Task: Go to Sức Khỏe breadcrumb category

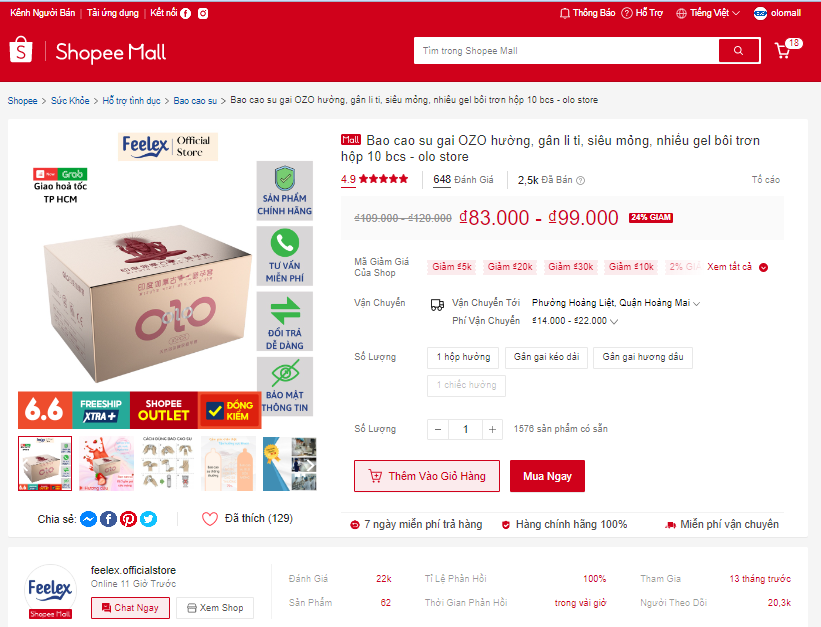Action: (x=70, y=101)
